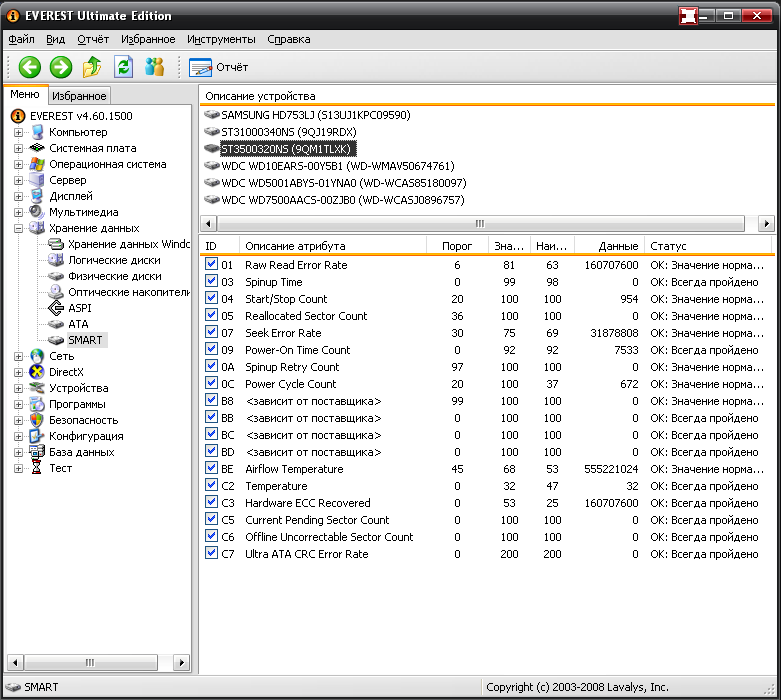This screenshot has height=700, width=782.
Task: Click the green Back arrow toolbar icon
Action: pos(30,67)
